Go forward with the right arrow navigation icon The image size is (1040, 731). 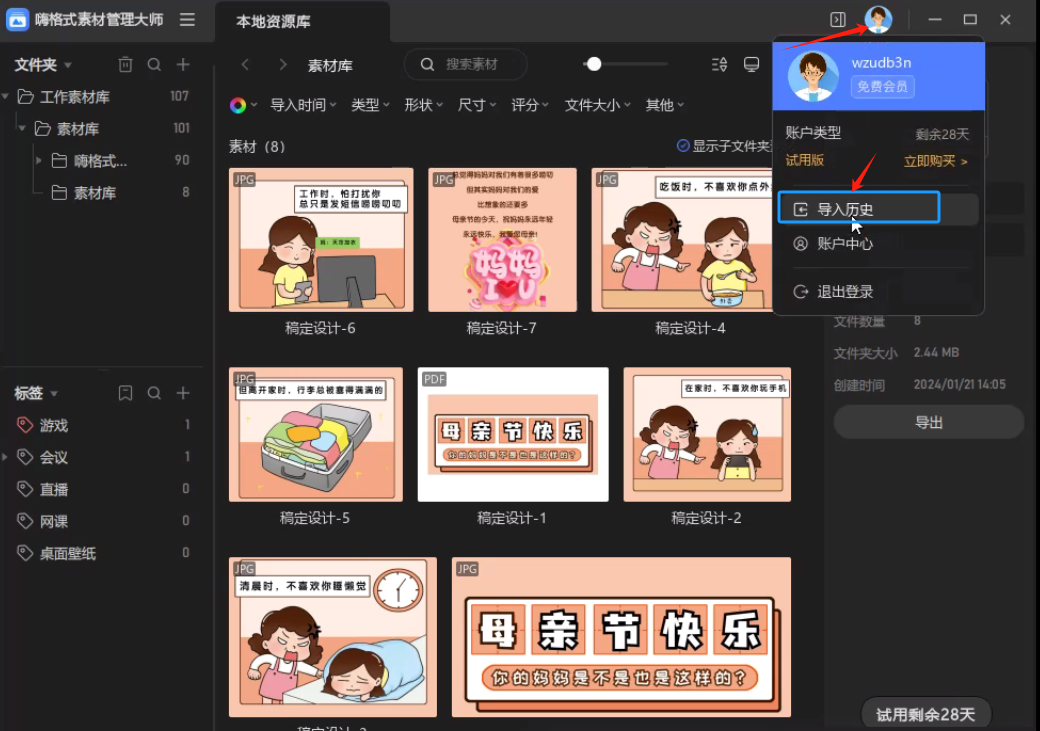[x=283, y=64]
